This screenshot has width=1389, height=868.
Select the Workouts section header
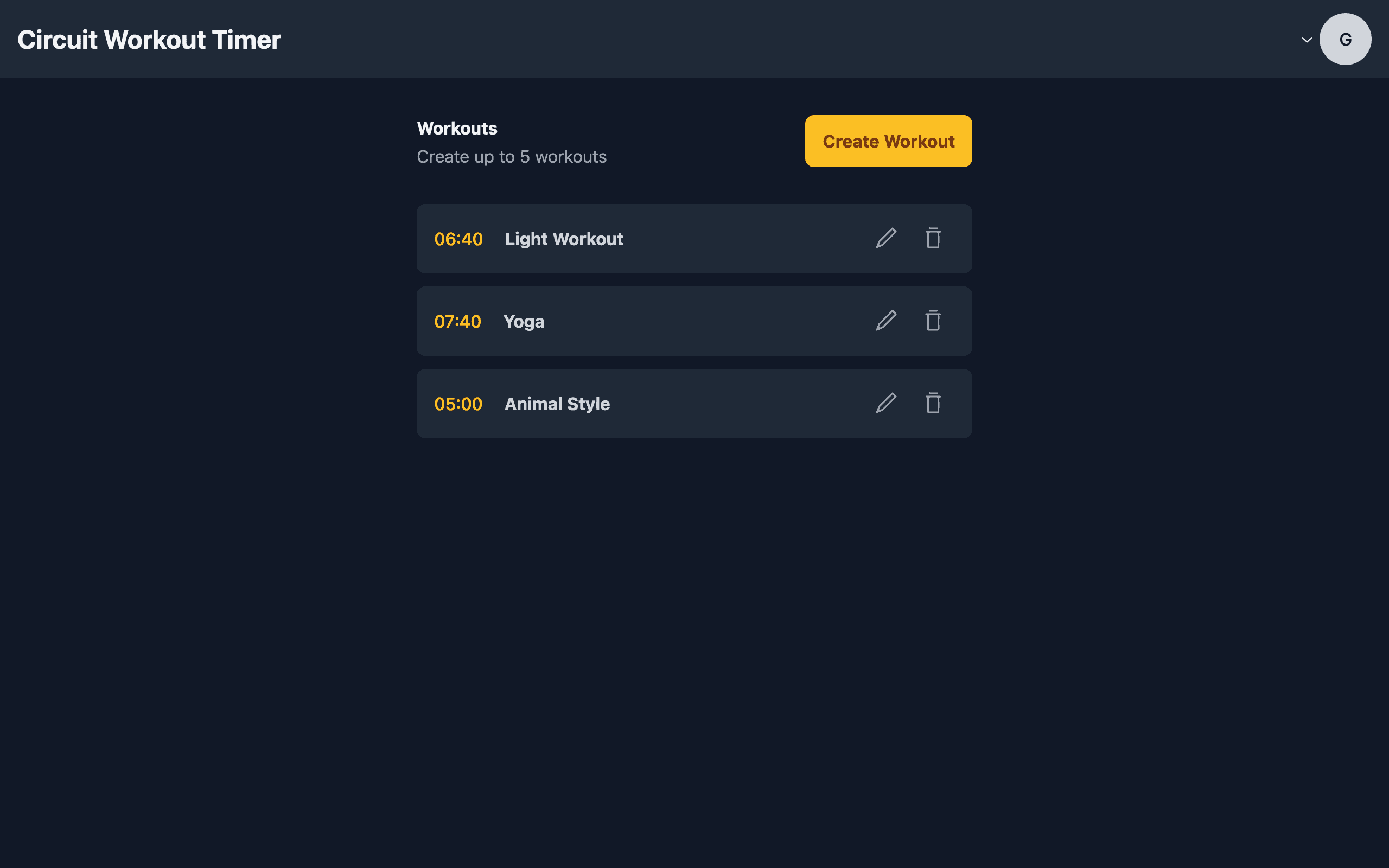457,128
